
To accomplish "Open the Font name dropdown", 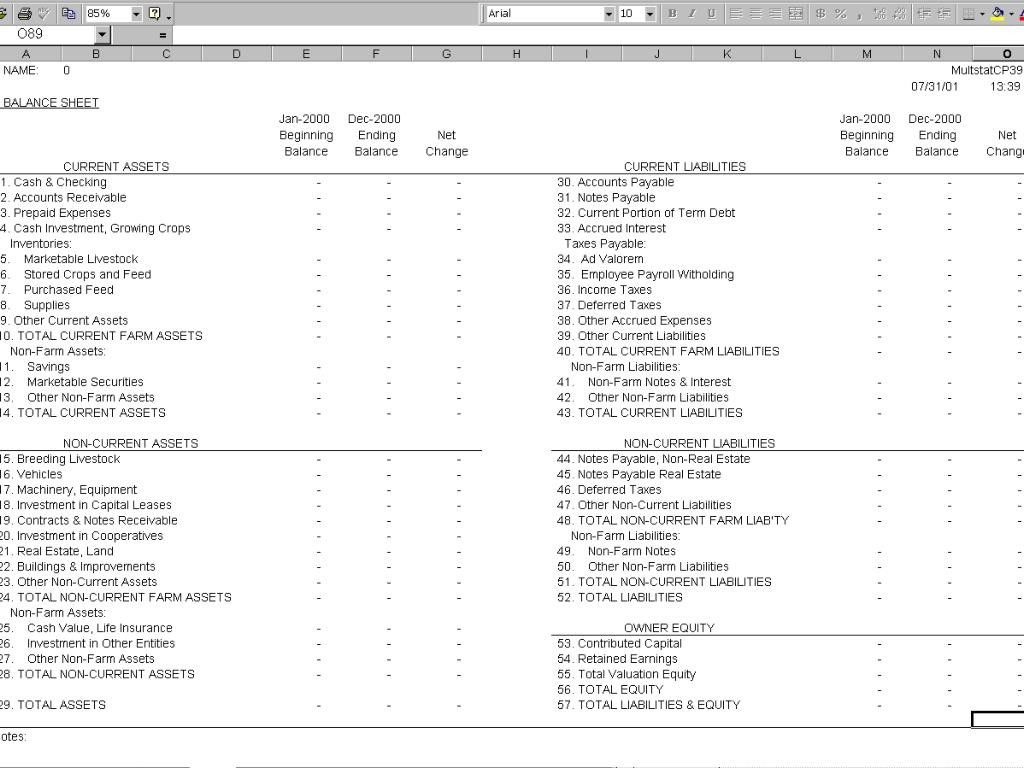I will coord(609,13).
